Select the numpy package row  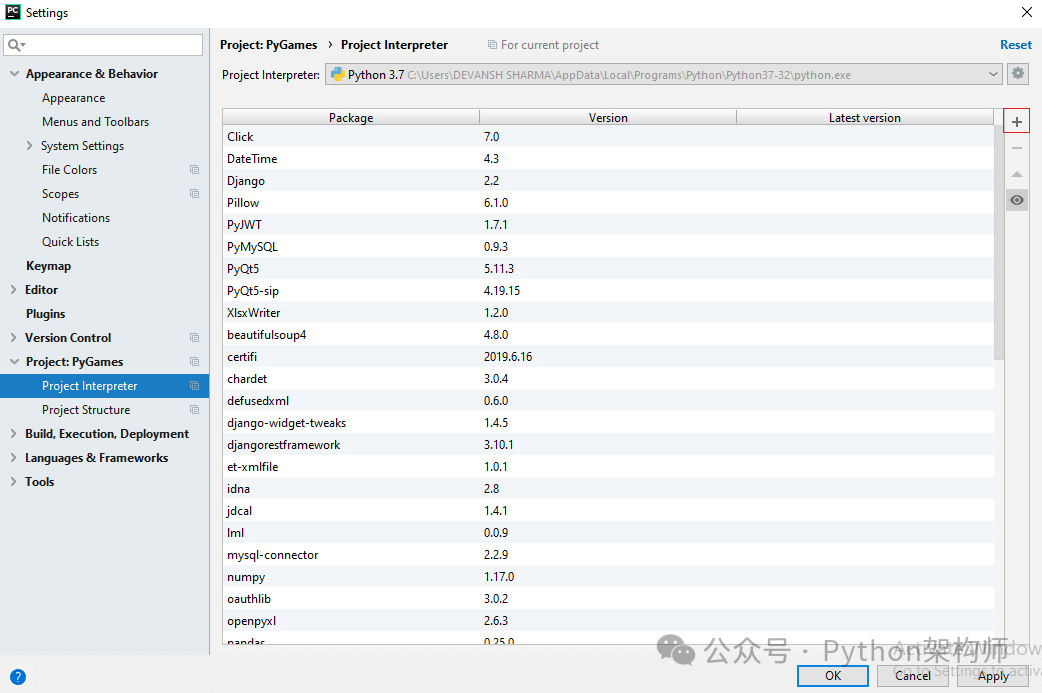coord(608,577)
